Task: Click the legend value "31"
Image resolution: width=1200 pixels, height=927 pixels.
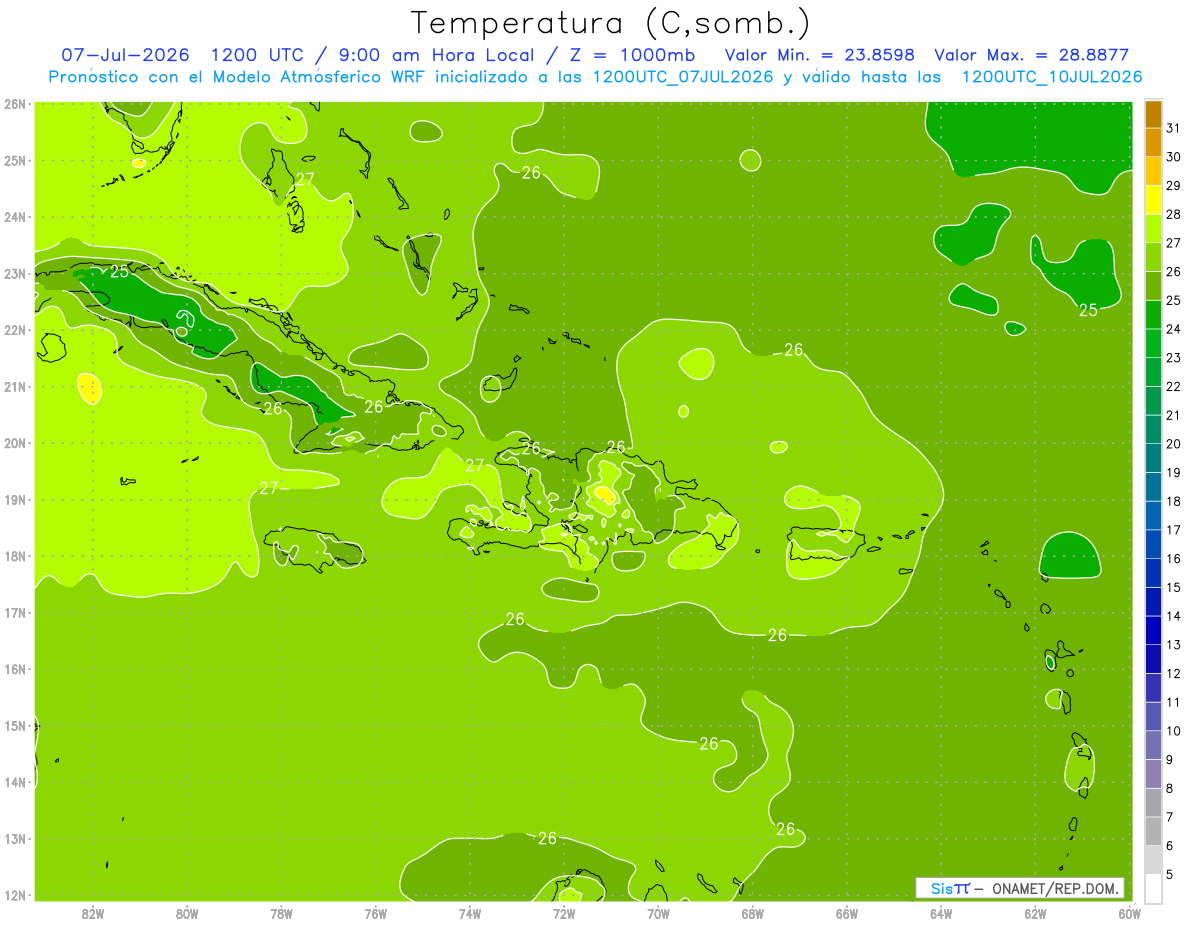Action: pyautogui.click(x=1174, y=128)
